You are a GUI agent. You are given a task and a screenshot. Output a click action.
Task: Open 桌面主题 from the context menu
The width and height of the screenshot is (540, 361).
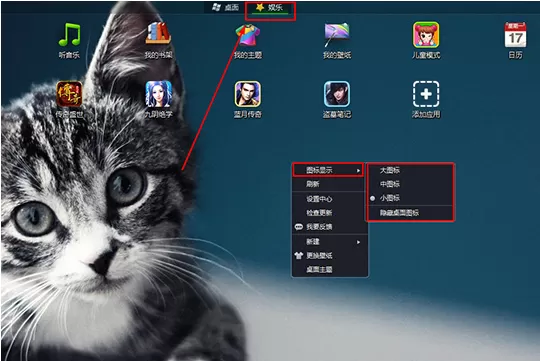(328, 269)
